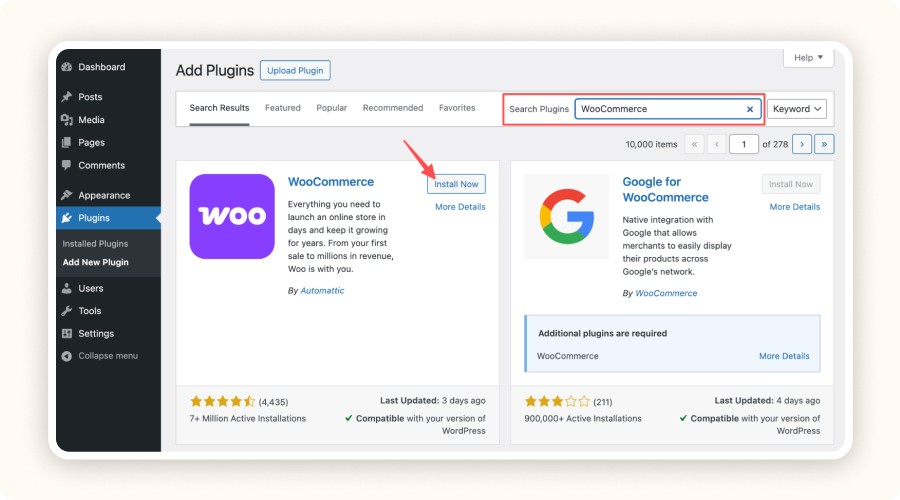The image size is (900, 500).
Task: Click disabled Install Now for Google for WooCommerce
Action: point(791,184)
